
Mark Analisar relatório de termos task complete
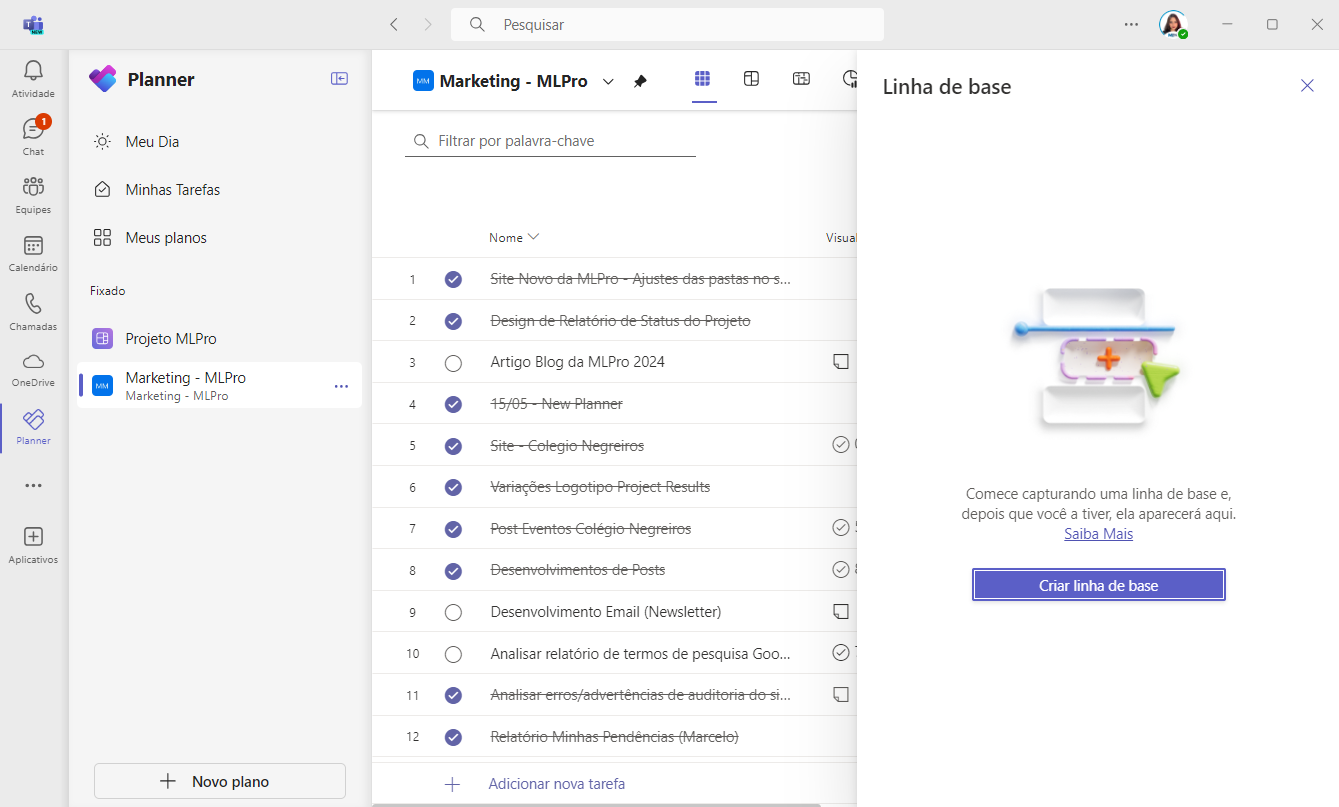pos(453,654)
